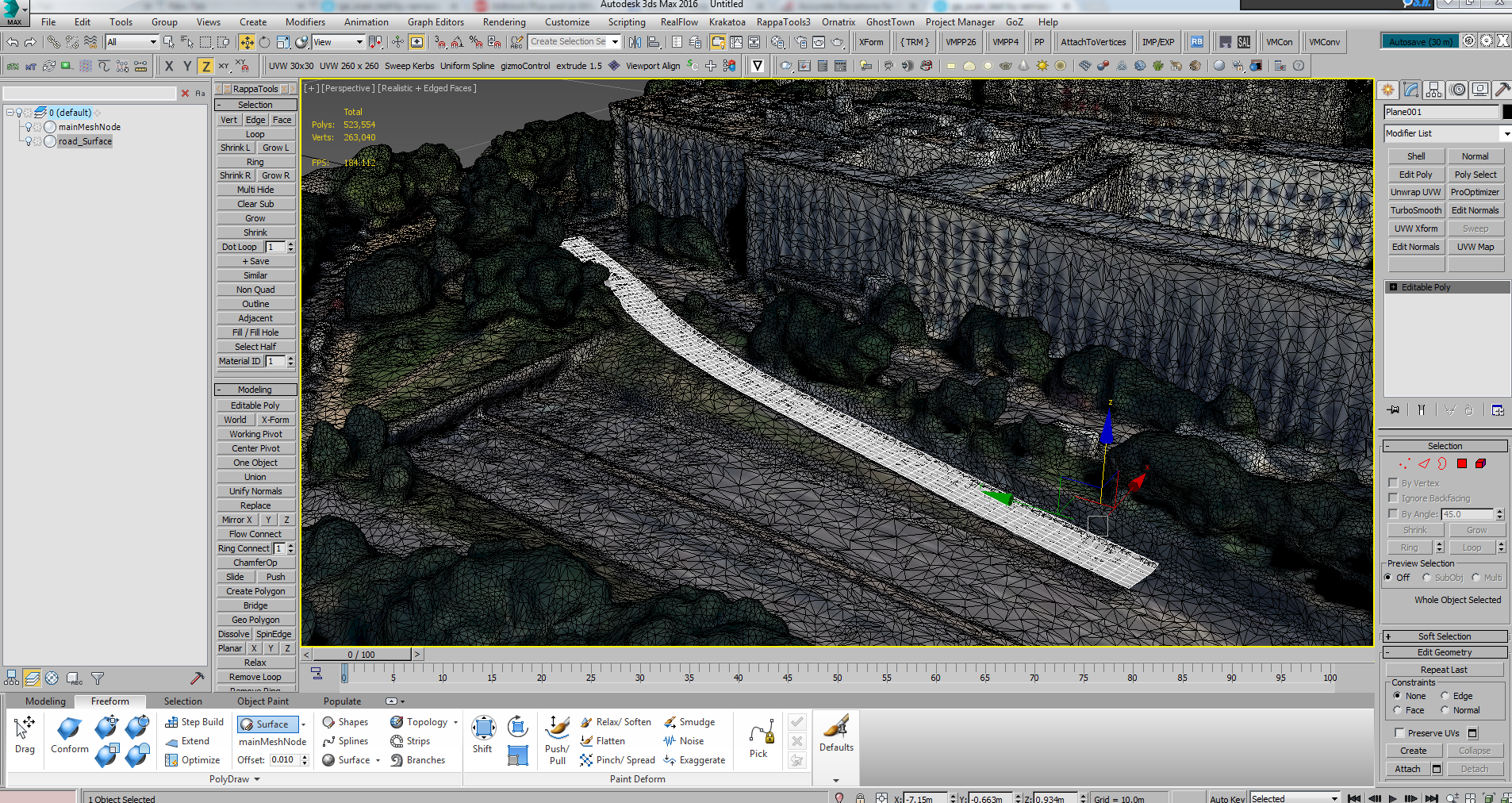Restrict to X axis button
The width and height of the screenshot is (1512, 803).
pos(169,66)
